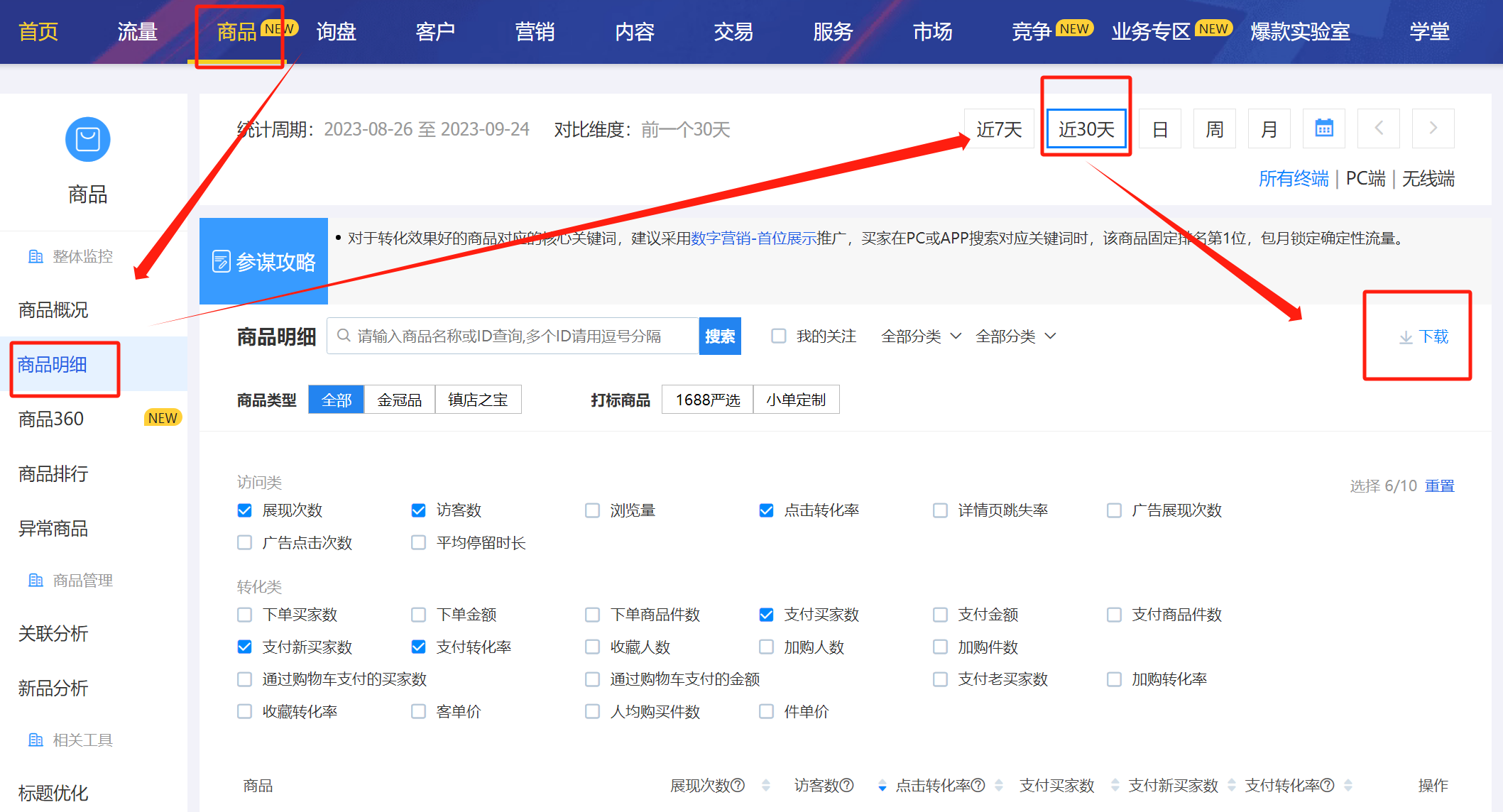
Task: Click the 展现次数 help question icon
Action: coord(738,785)
